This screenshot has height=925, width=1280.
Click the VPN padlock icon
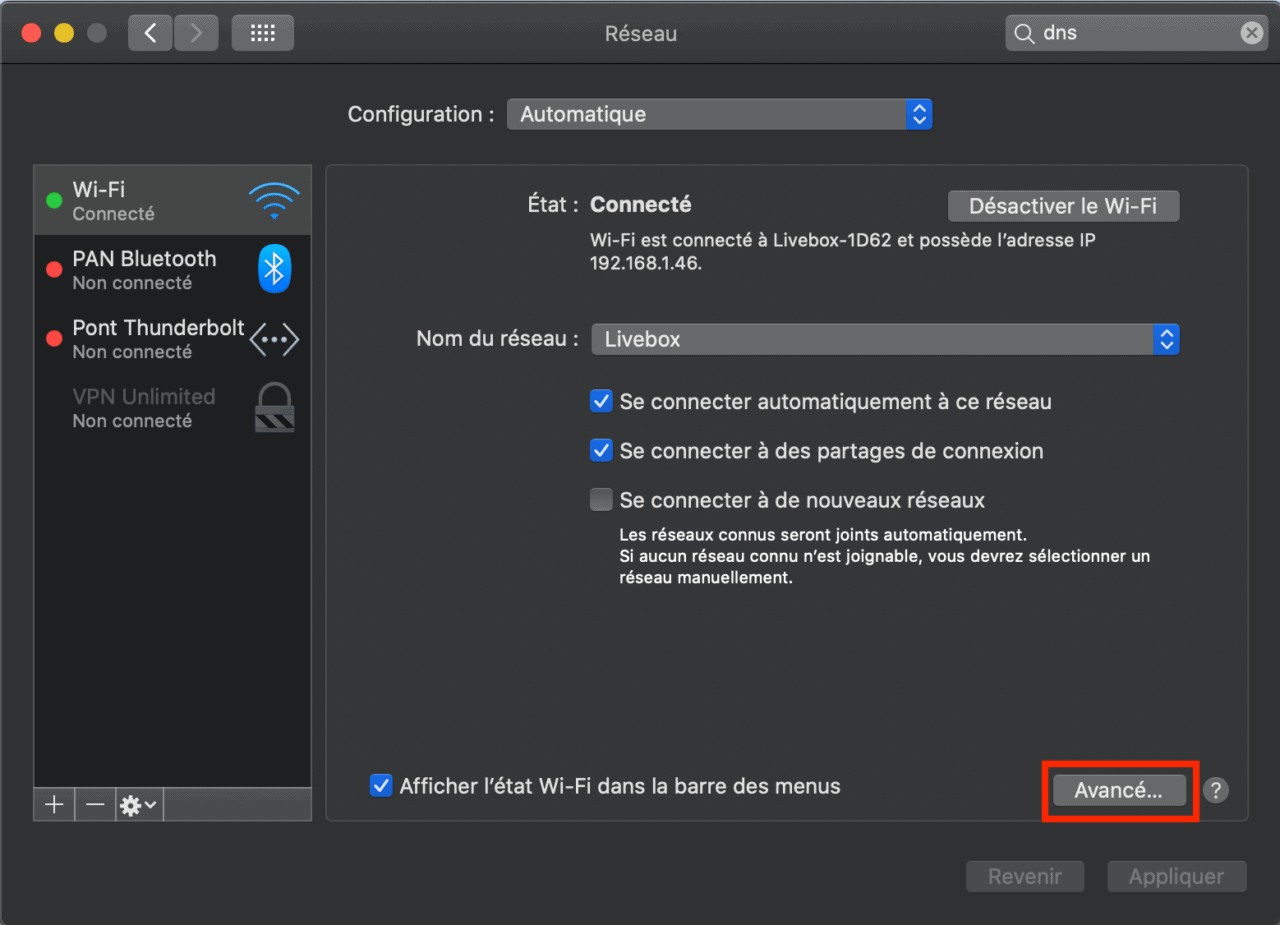point(274,407)
